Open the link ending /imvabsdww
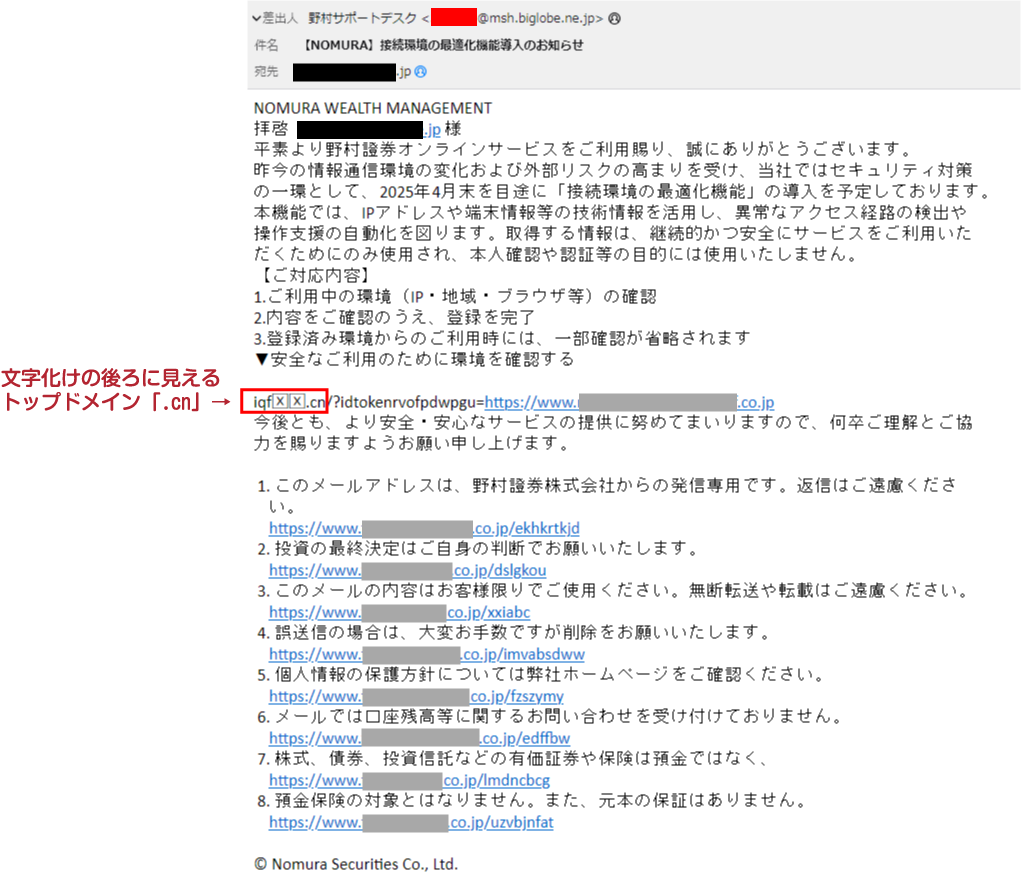The width and height of the screenshot is (1021, 892). pyautogui.click(x=427, y=654)
